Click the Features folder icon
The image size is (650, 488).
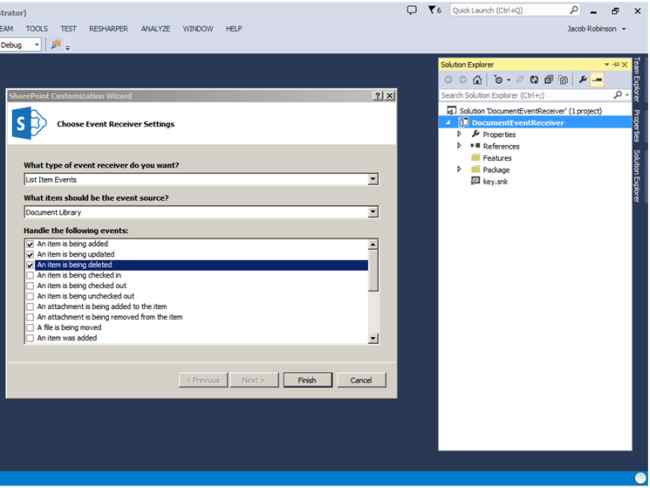click(475, 158)
